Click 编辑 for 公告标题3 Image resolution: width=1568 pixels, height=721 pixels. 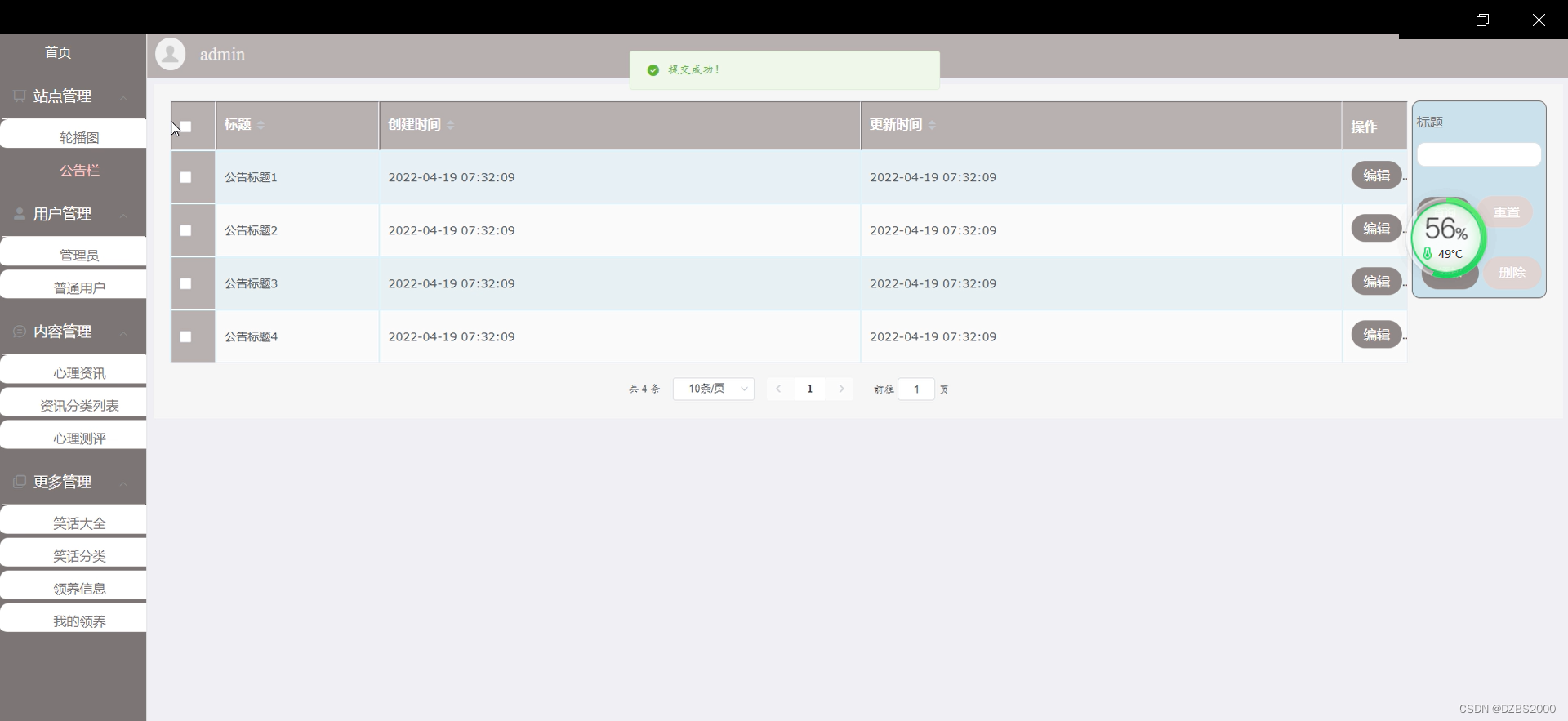click(x=1376, y=282)
